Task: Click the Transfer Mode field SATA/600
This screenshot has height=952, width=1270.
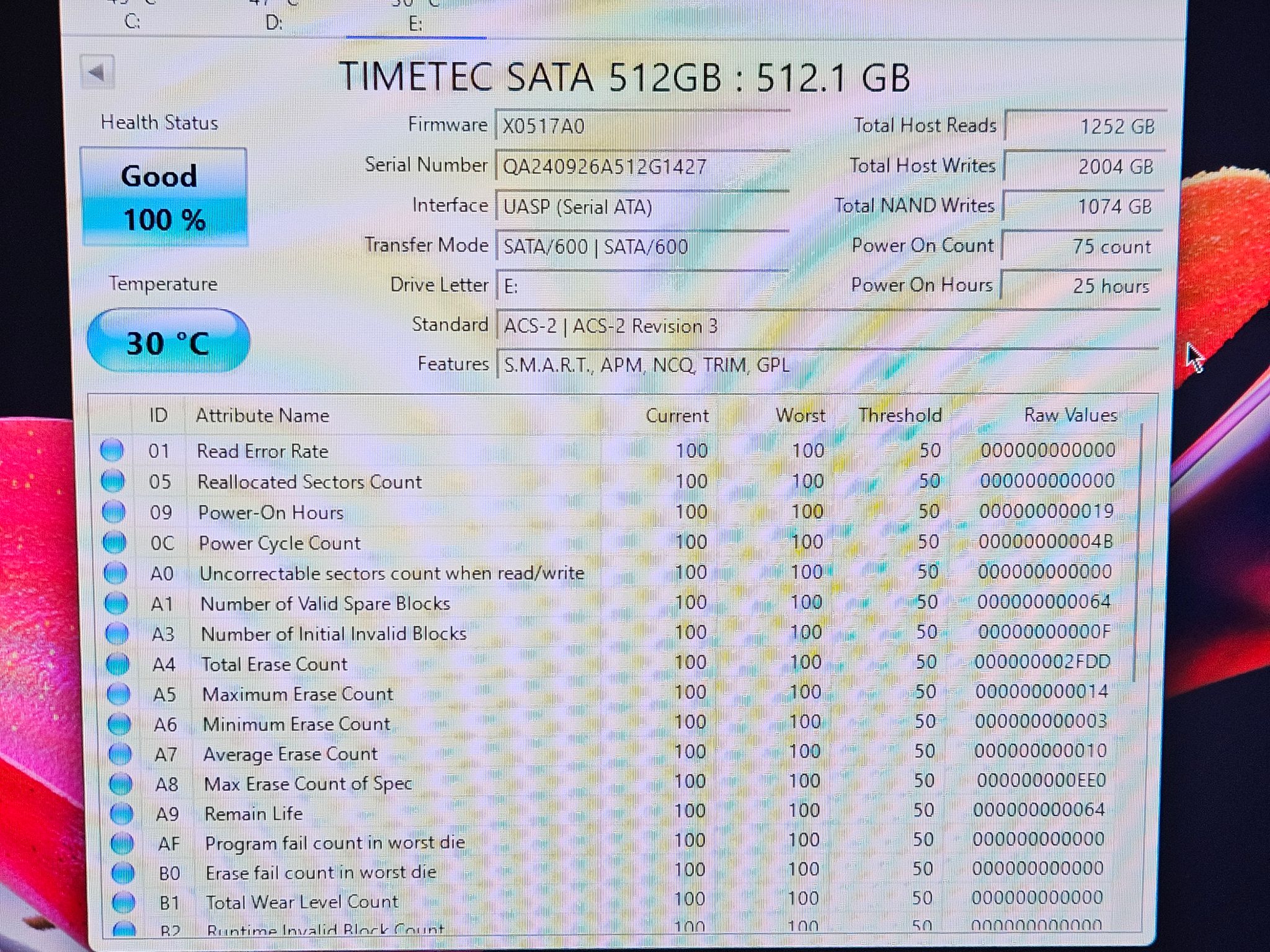Action: coord(642,246)
